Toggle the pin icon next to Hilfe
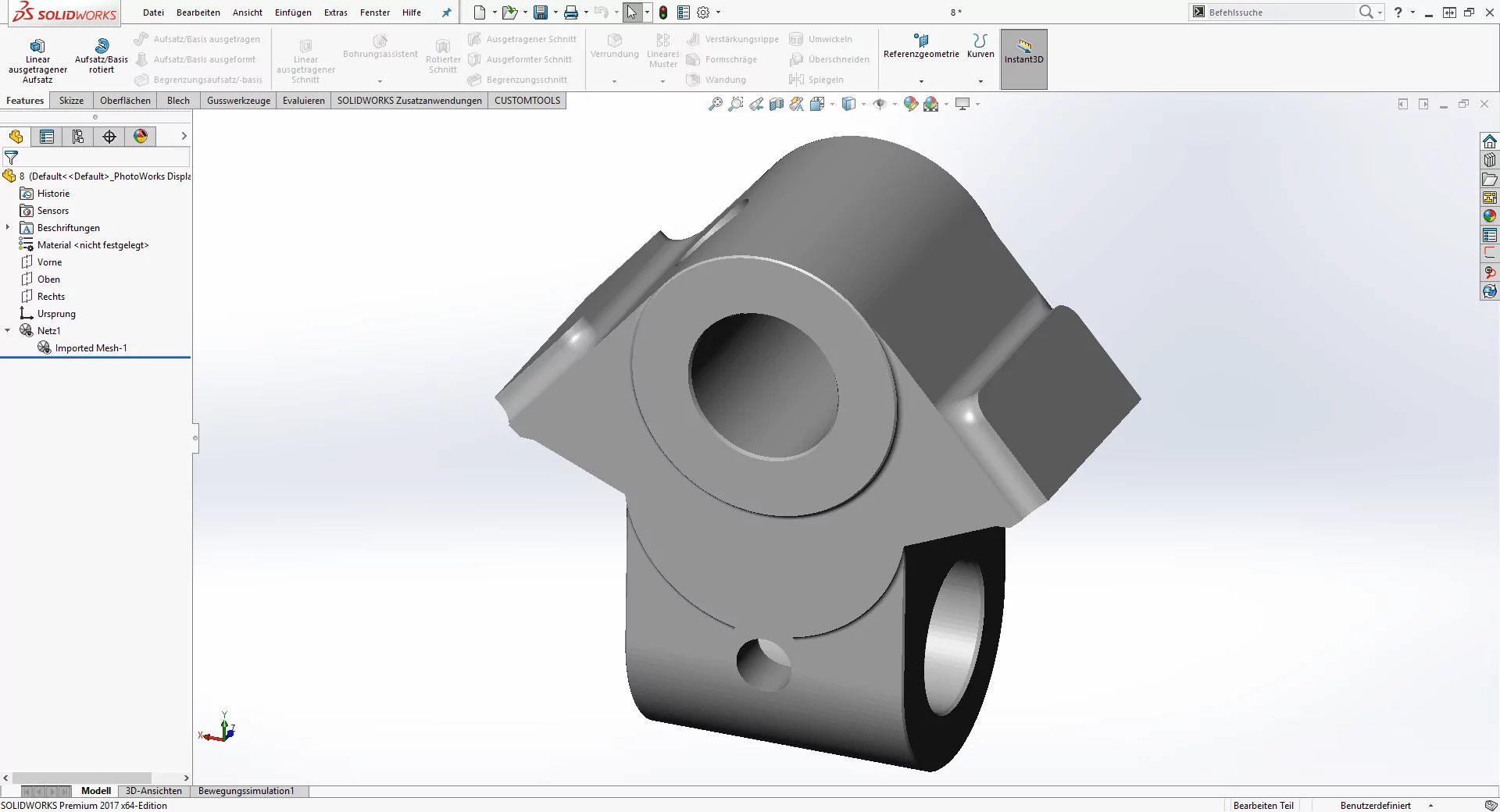This screenshot has height=812, width=1500. [446, 12]
